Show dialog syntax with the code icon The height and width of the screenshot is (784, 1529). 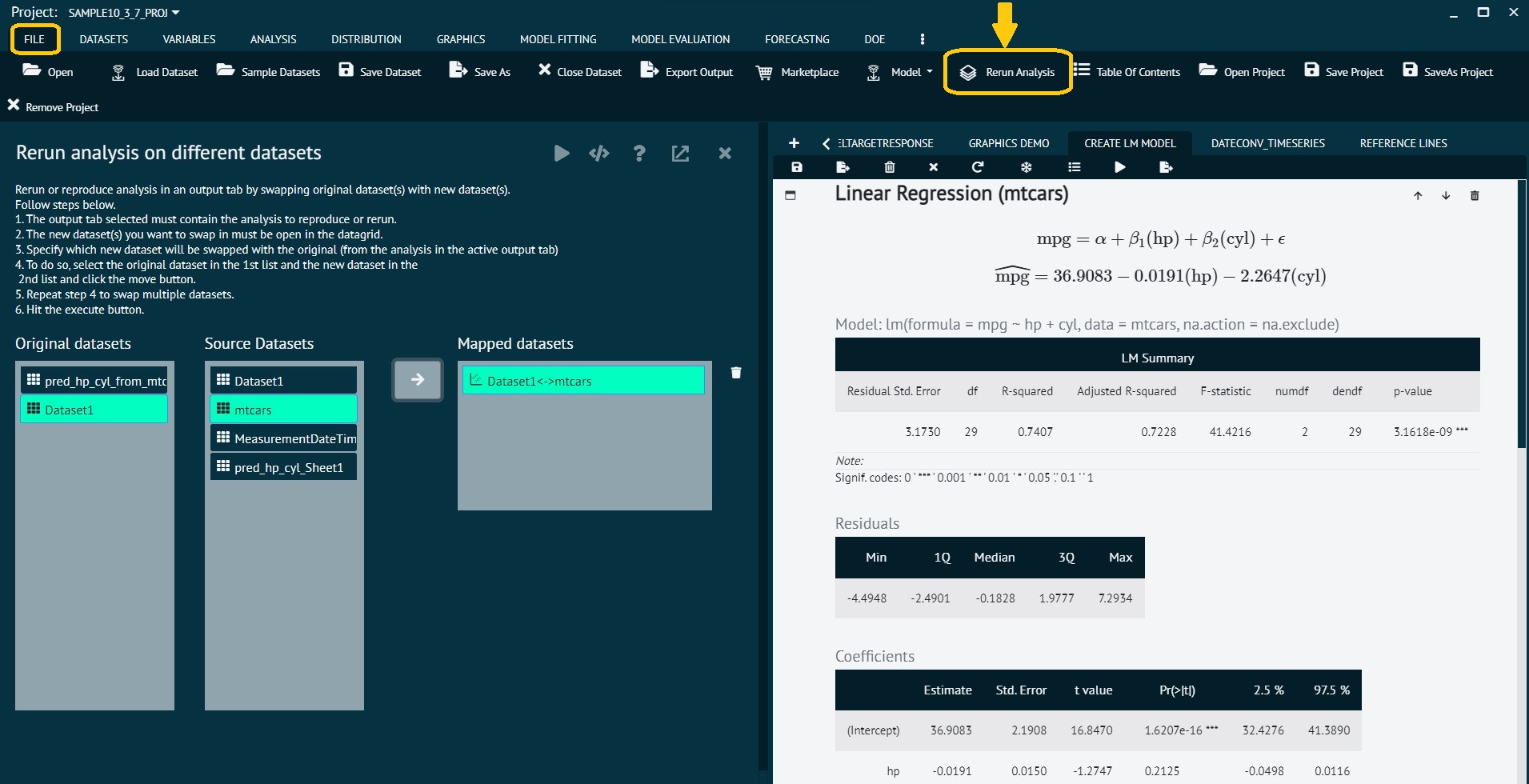click(598, 153)
